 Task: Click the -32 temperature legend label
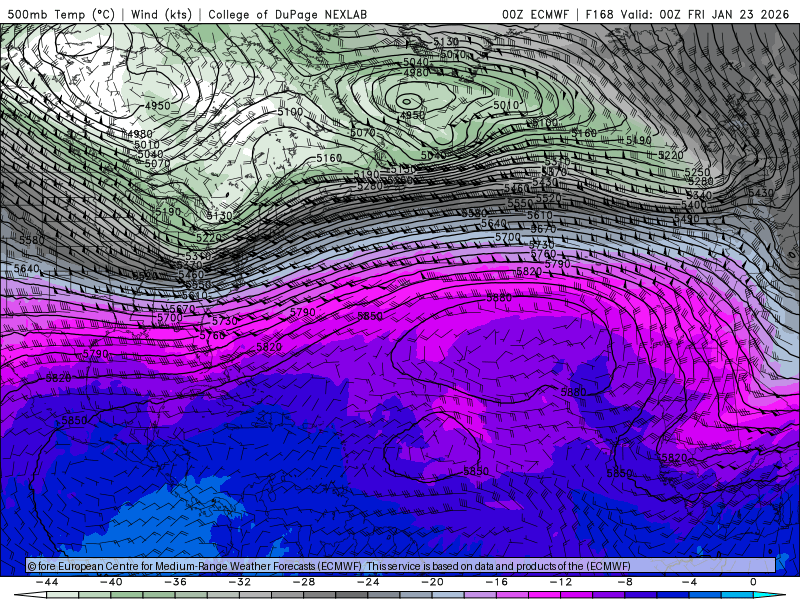[x=240, y=582]
